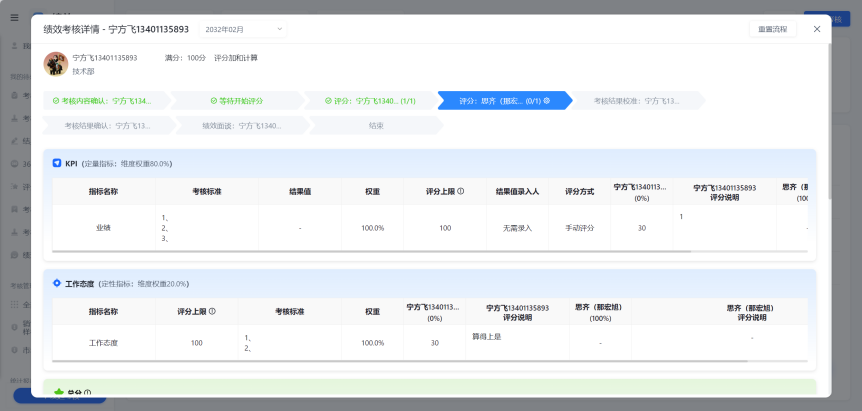The image size is (862, 411).
Task: Click the KPI table horizontal scrollbar
Action: point(372,252)
